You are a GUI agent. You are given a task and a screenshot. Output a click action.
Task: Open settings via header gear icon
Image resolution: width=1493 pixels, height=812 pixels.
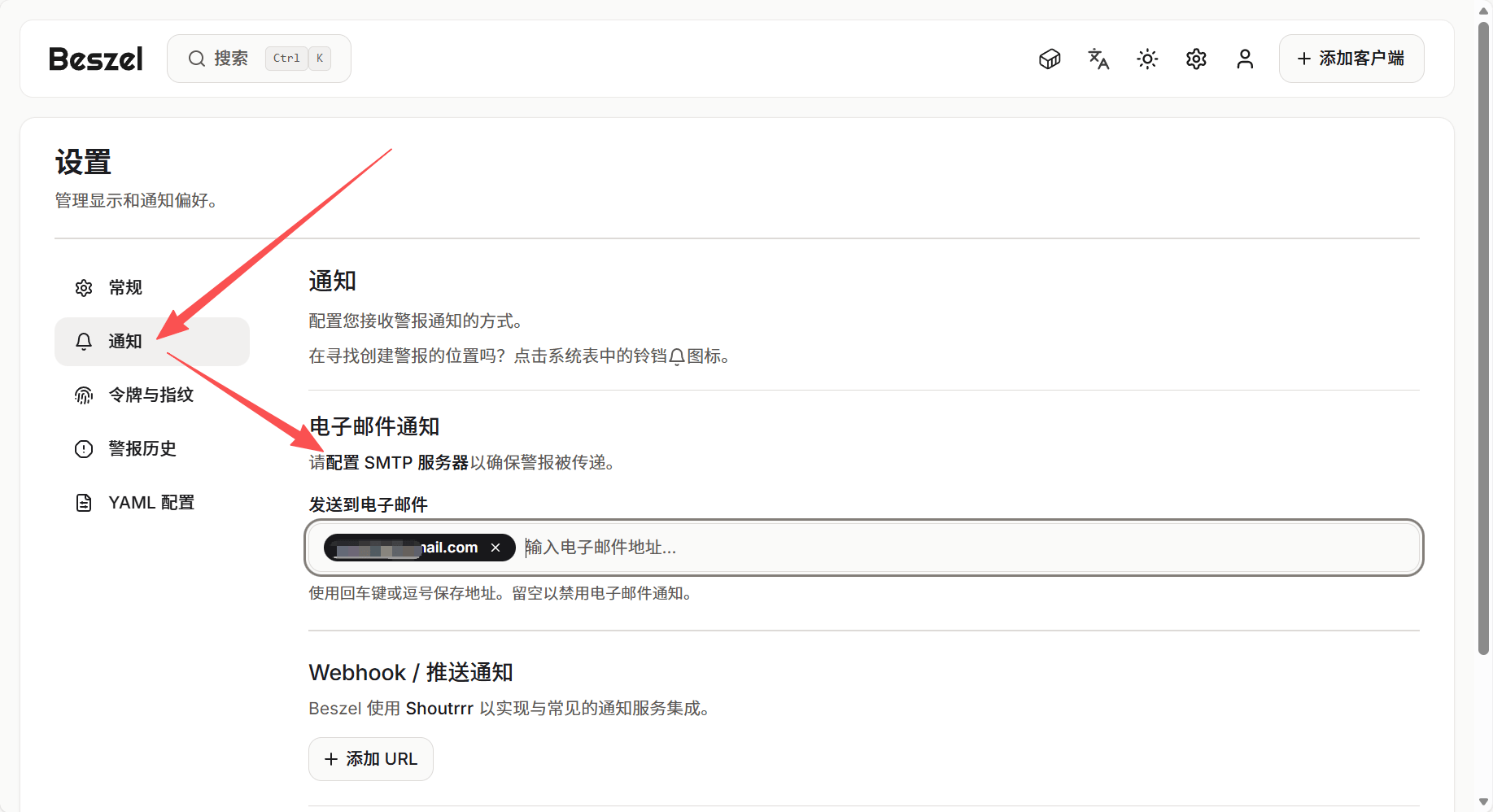1196,59
